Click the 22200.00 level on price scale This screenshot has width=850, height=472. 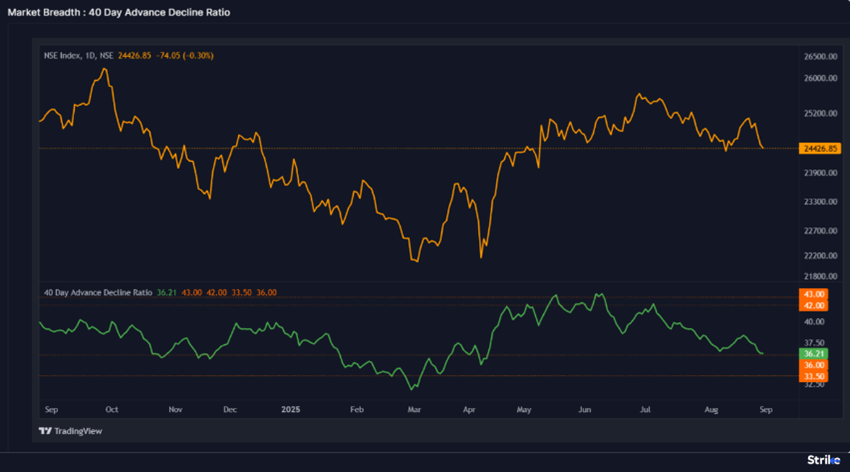(819, 256)
